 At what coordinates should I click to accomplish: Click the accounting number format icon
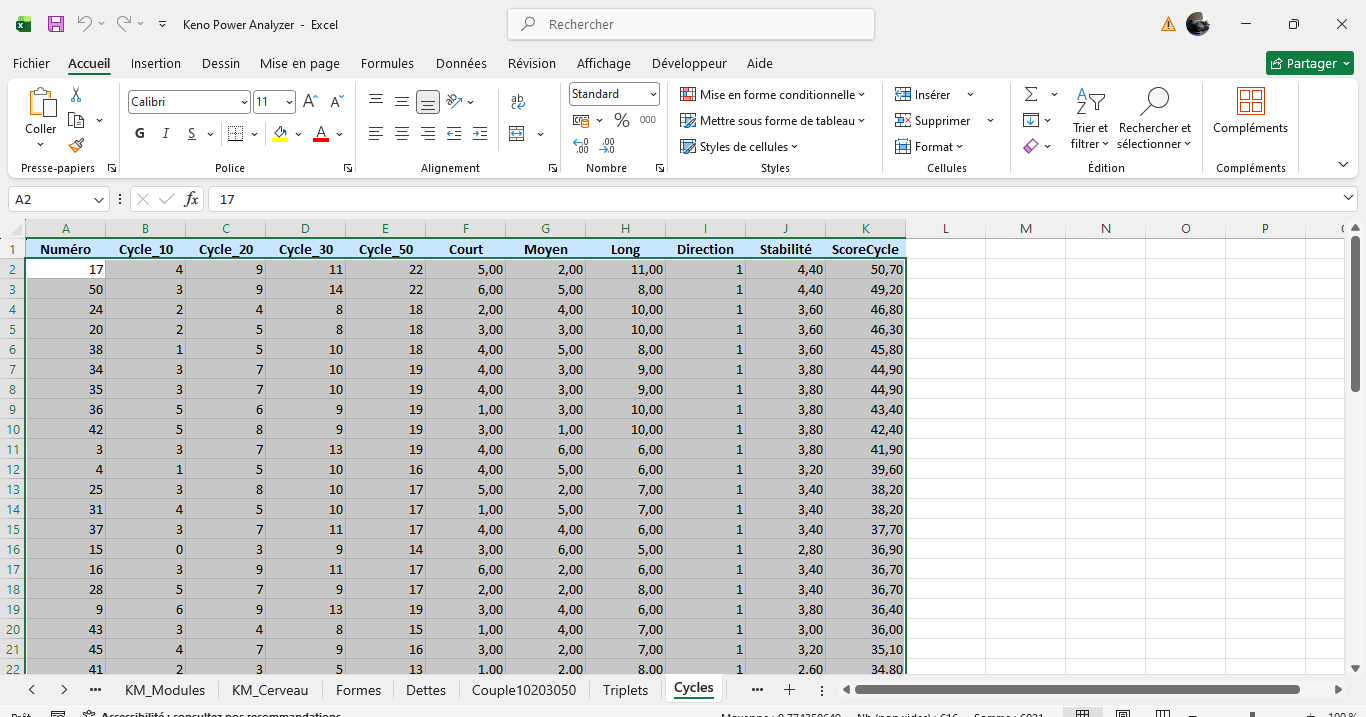point(581,120)
